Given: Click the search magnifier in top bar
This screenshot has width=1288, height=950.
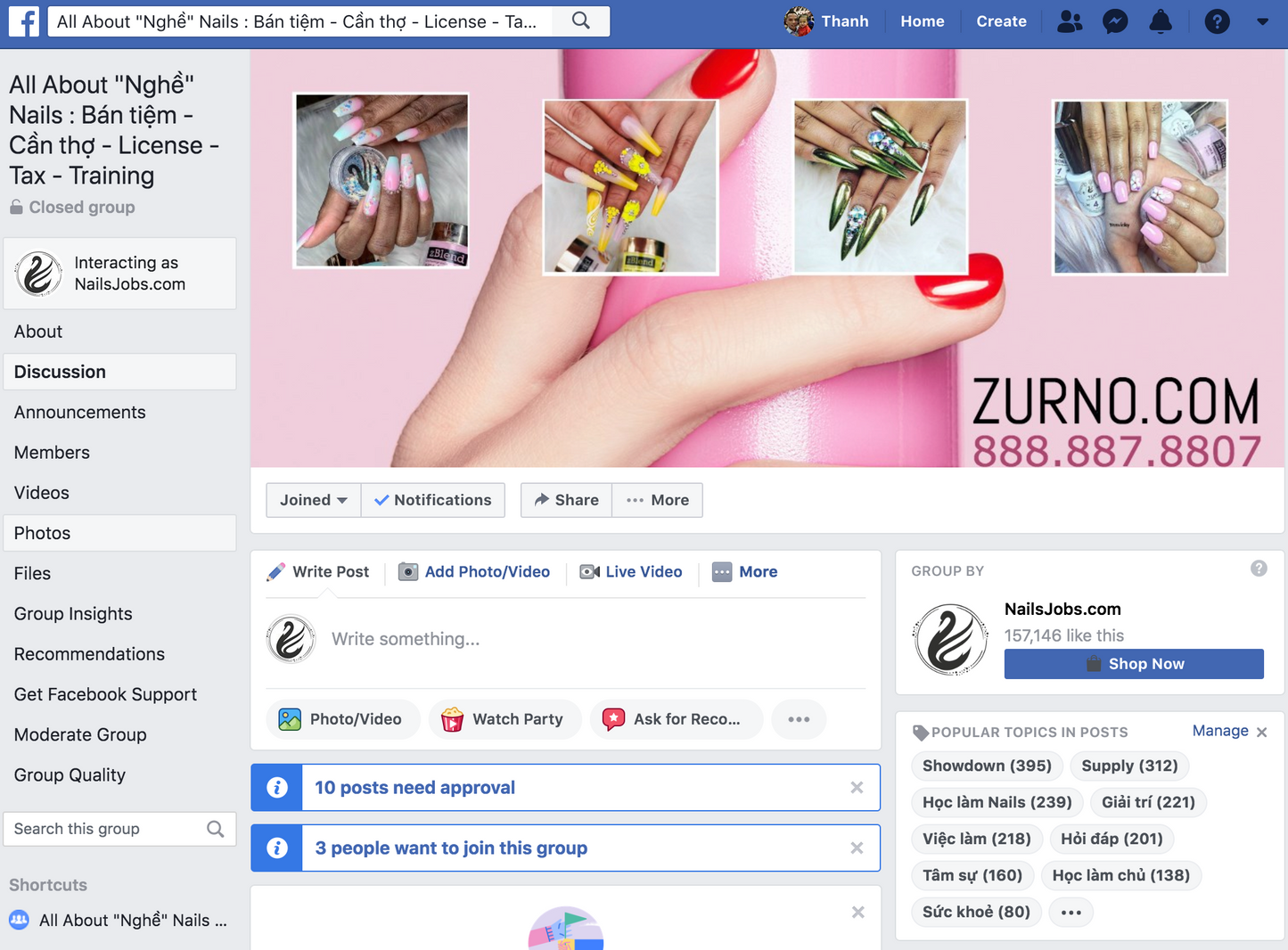Looking at the screenshot, I should tap(580, 20).
